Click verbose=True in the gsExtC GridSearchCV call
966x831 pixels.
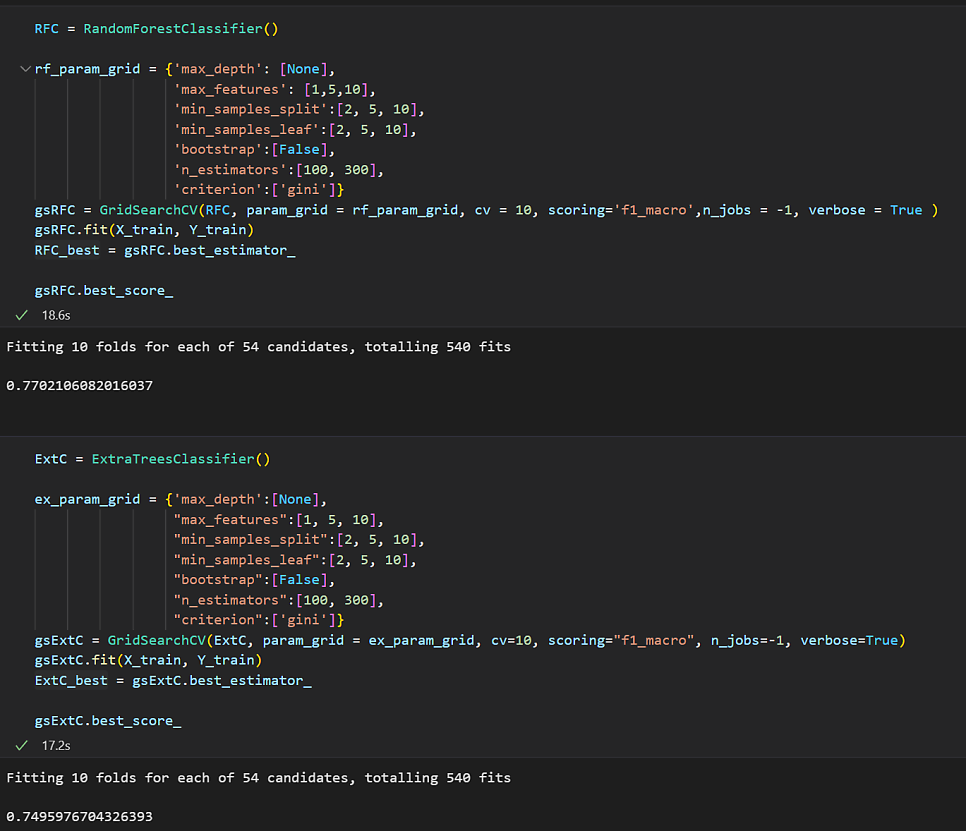(x=849, y=641)
